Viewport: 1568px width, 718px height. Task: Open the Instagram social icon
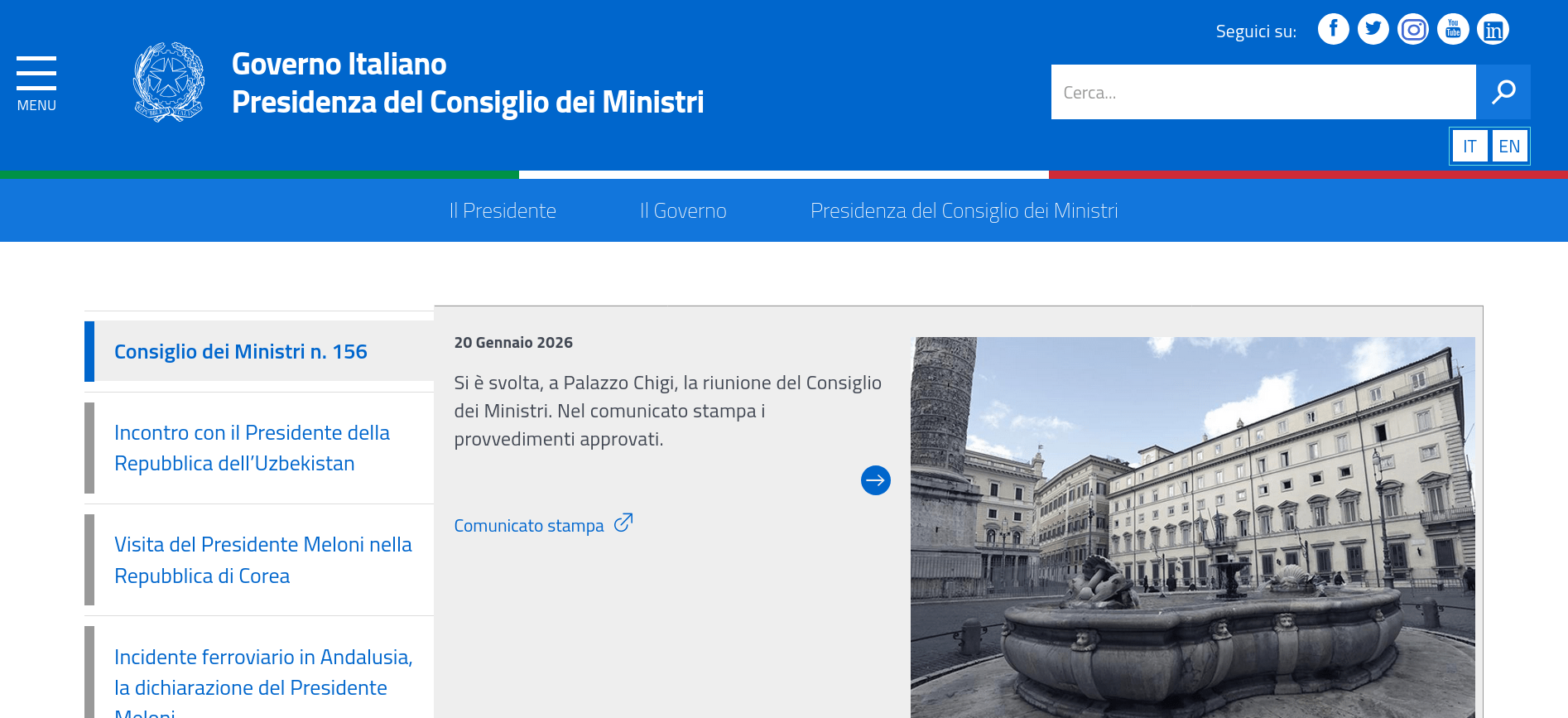pos(1412,30)
